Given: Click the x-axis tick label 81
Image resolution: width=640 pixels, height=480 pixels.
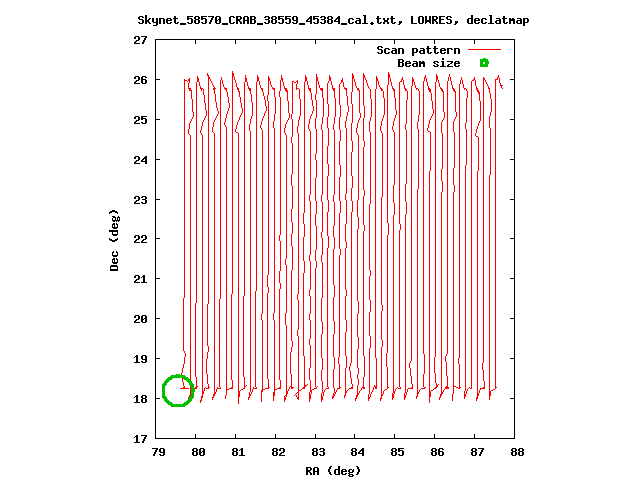Looking at the screenshot, I should (238, 452).
